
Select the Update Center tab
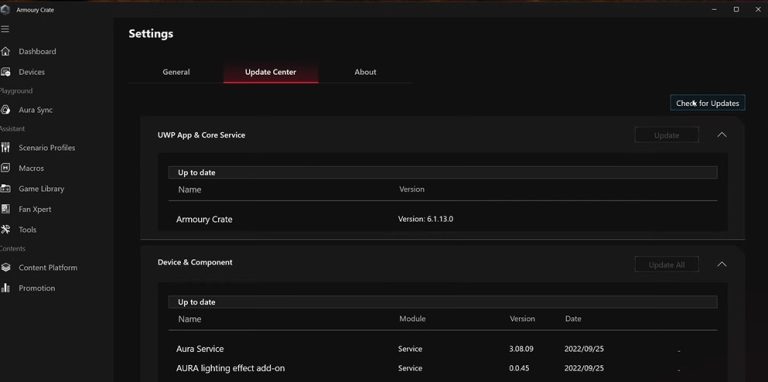tap(270, 72)
